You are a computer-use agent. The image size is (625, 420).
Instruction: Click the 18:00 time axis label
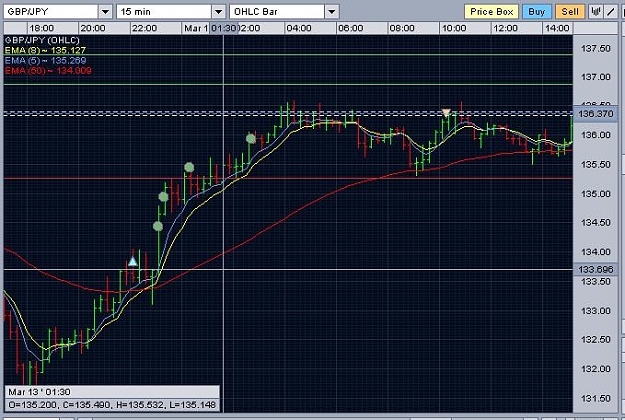[x=41, y=28]
